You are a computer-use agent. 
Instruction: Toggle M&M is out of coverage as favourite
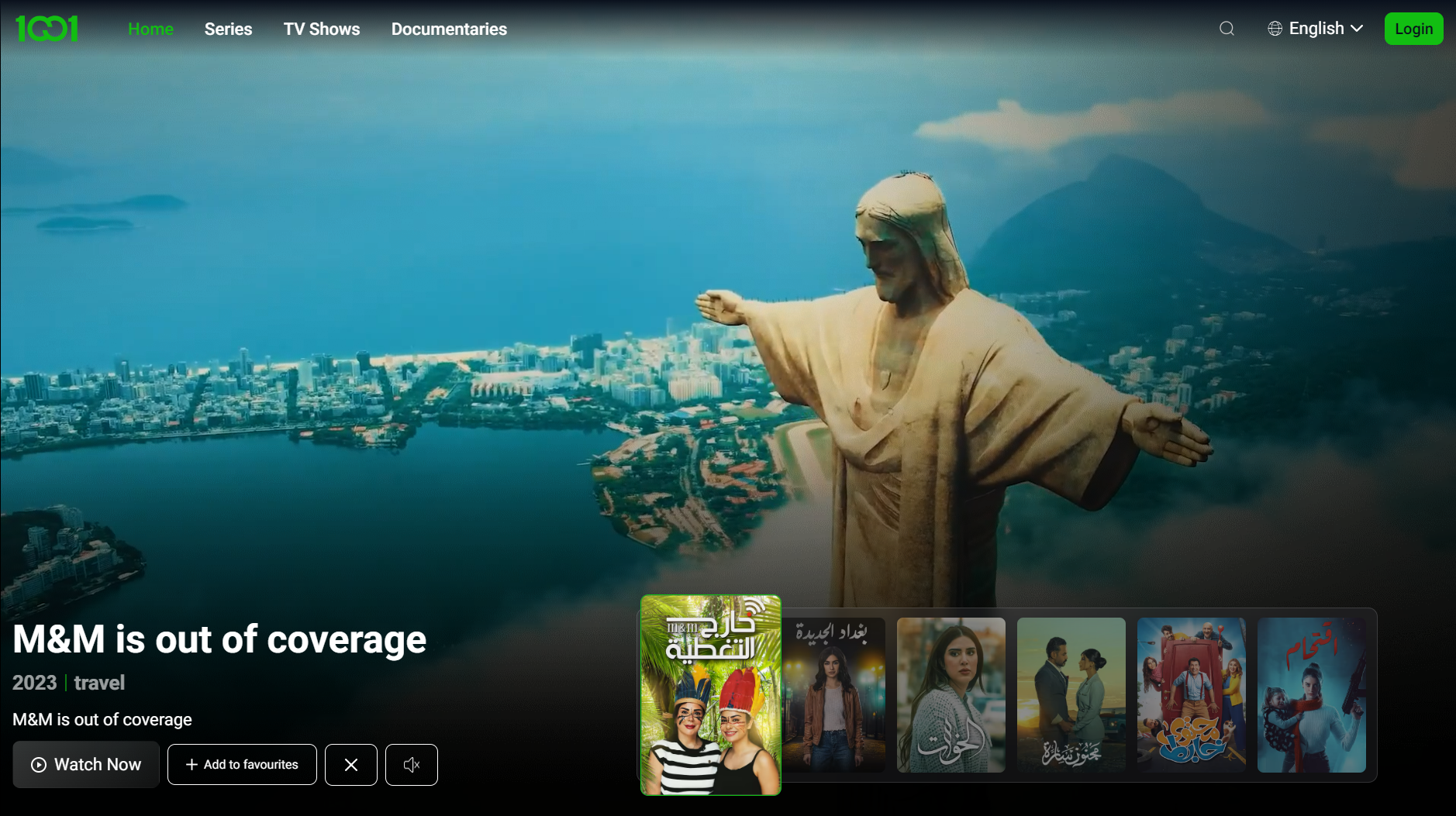click(241, 764)
